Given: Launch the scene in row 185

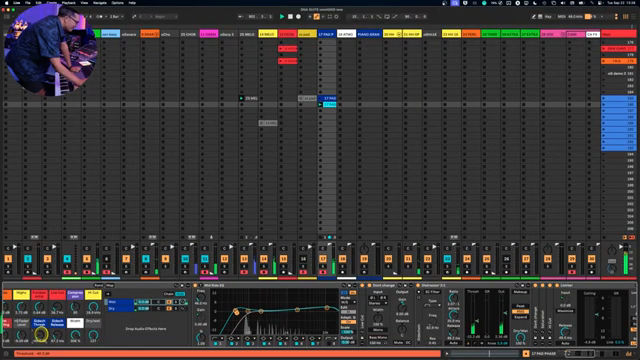Looking at the screenshot, I should 604,98.
